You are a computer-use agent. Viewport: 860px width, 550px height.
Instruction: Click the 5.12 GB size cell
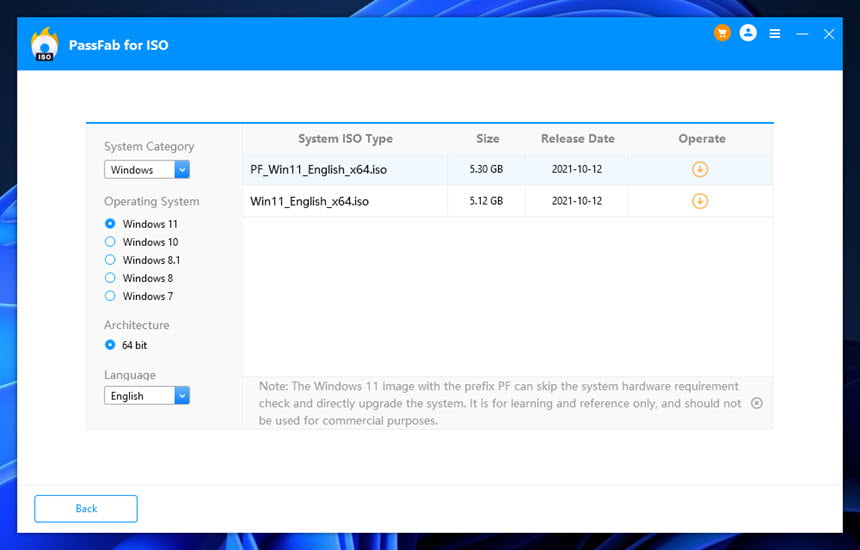coord(486,201)
